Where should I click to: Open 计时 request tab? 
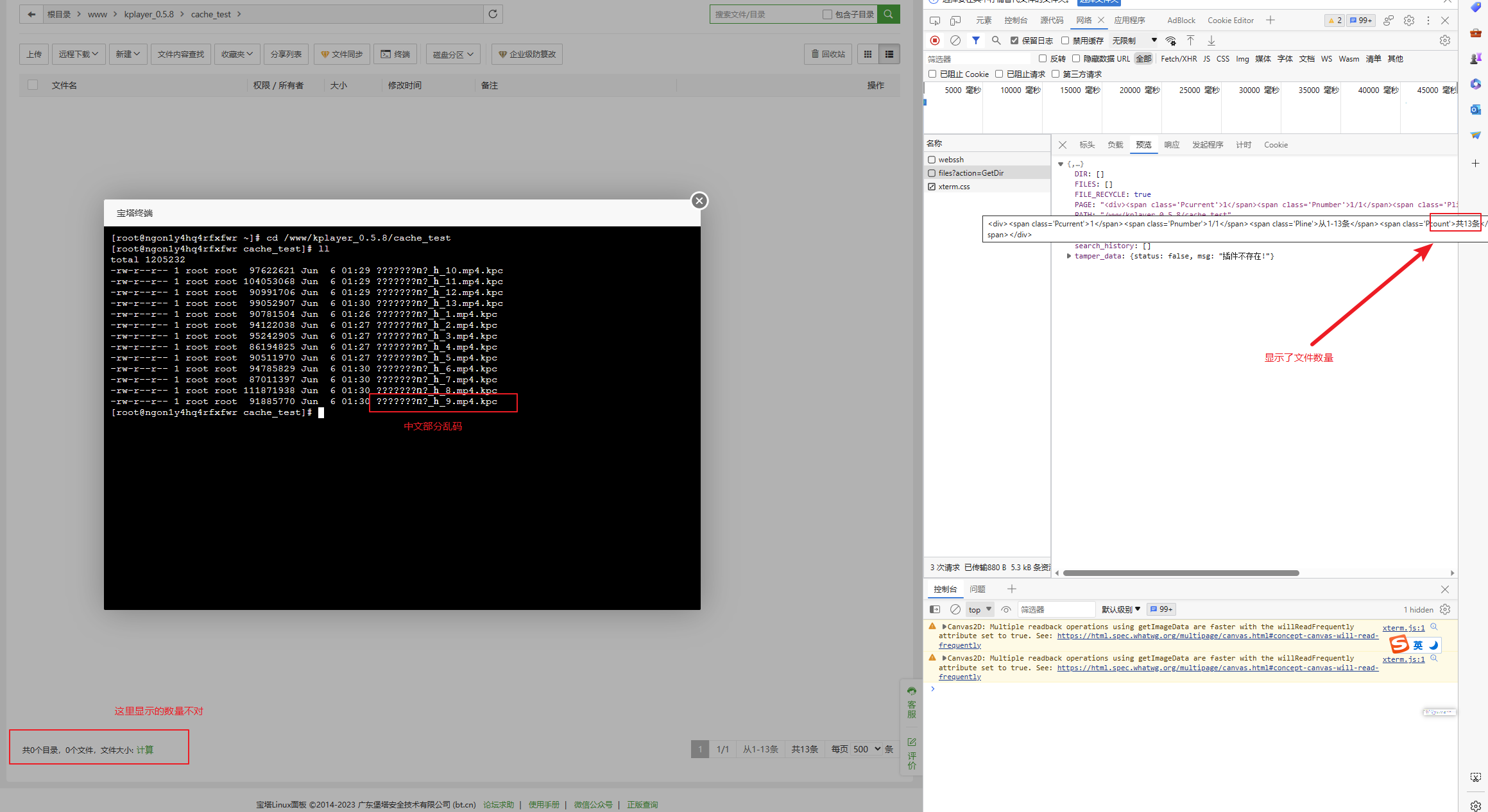coord(1244,145)
